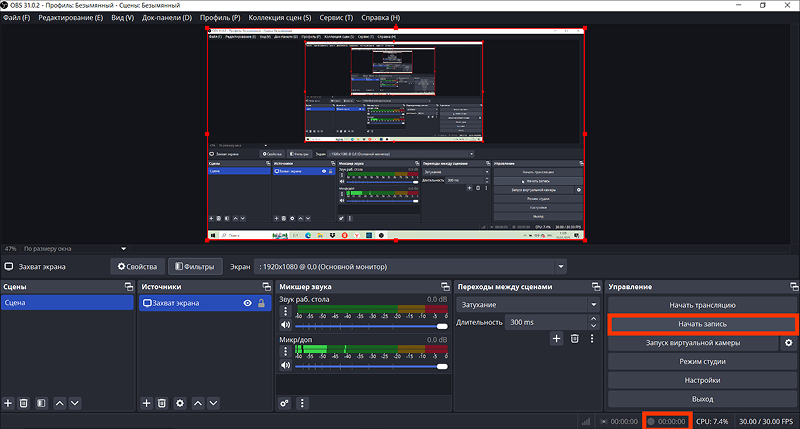The height and width of the screenshot is (429, 800).
Task: Open advanced audio properties gears icon
Action: pos(285,403)
